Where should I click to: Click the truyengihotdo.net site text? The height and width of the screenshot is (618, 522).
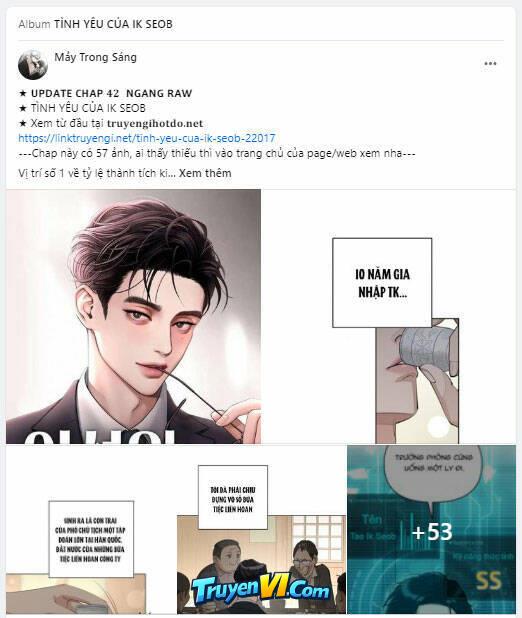155,123
